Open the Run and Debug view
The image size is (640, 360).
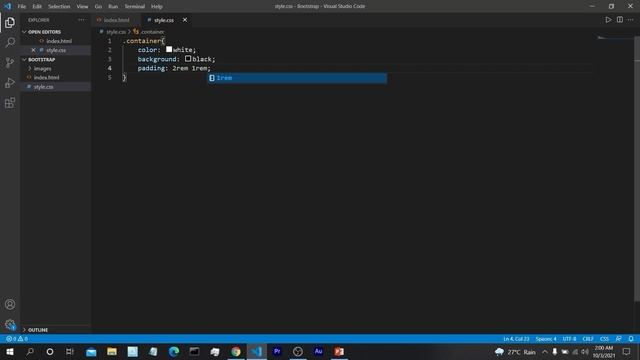10,82
